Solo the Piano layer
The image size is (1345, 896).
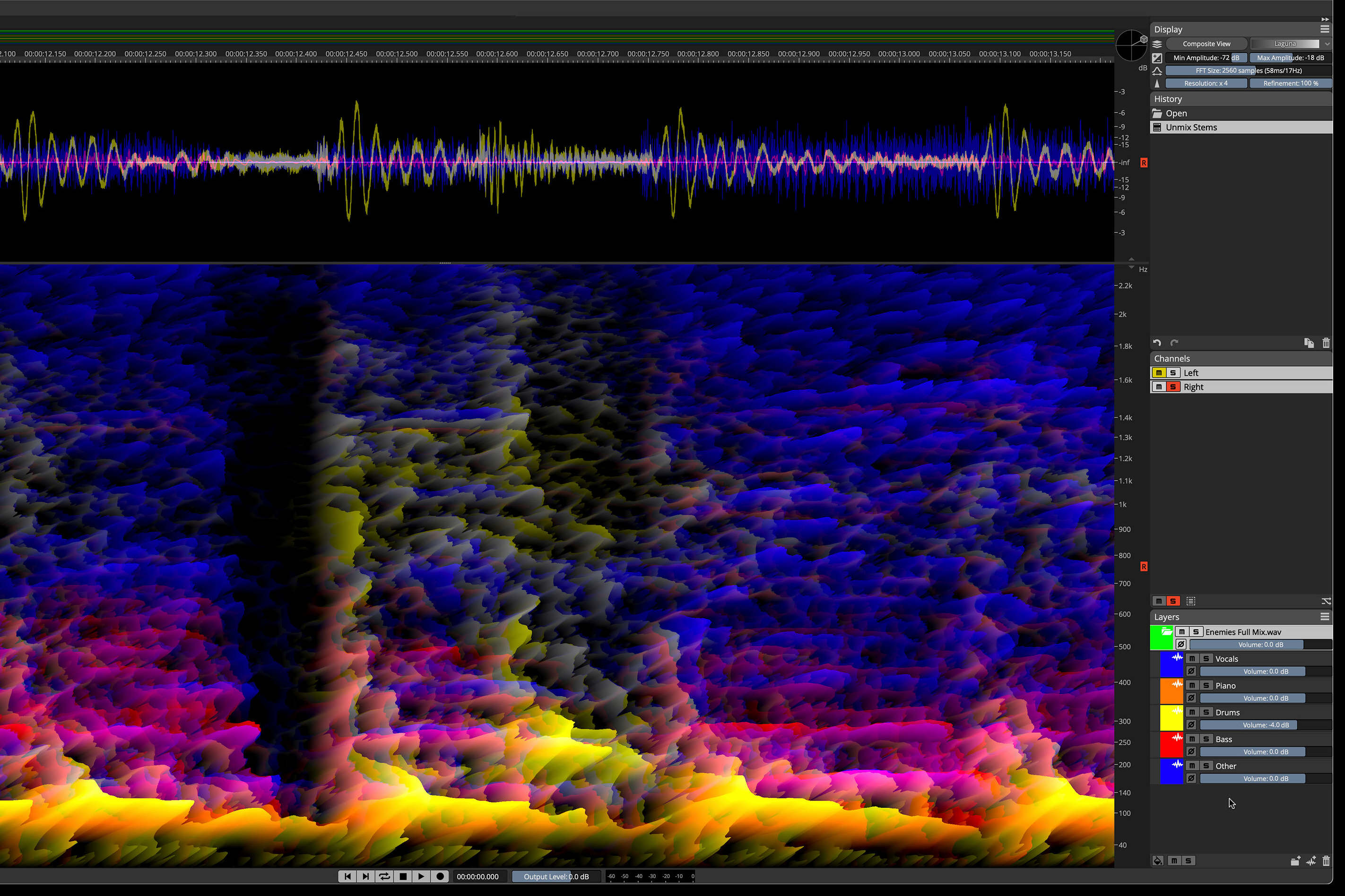coord(1206,686)
